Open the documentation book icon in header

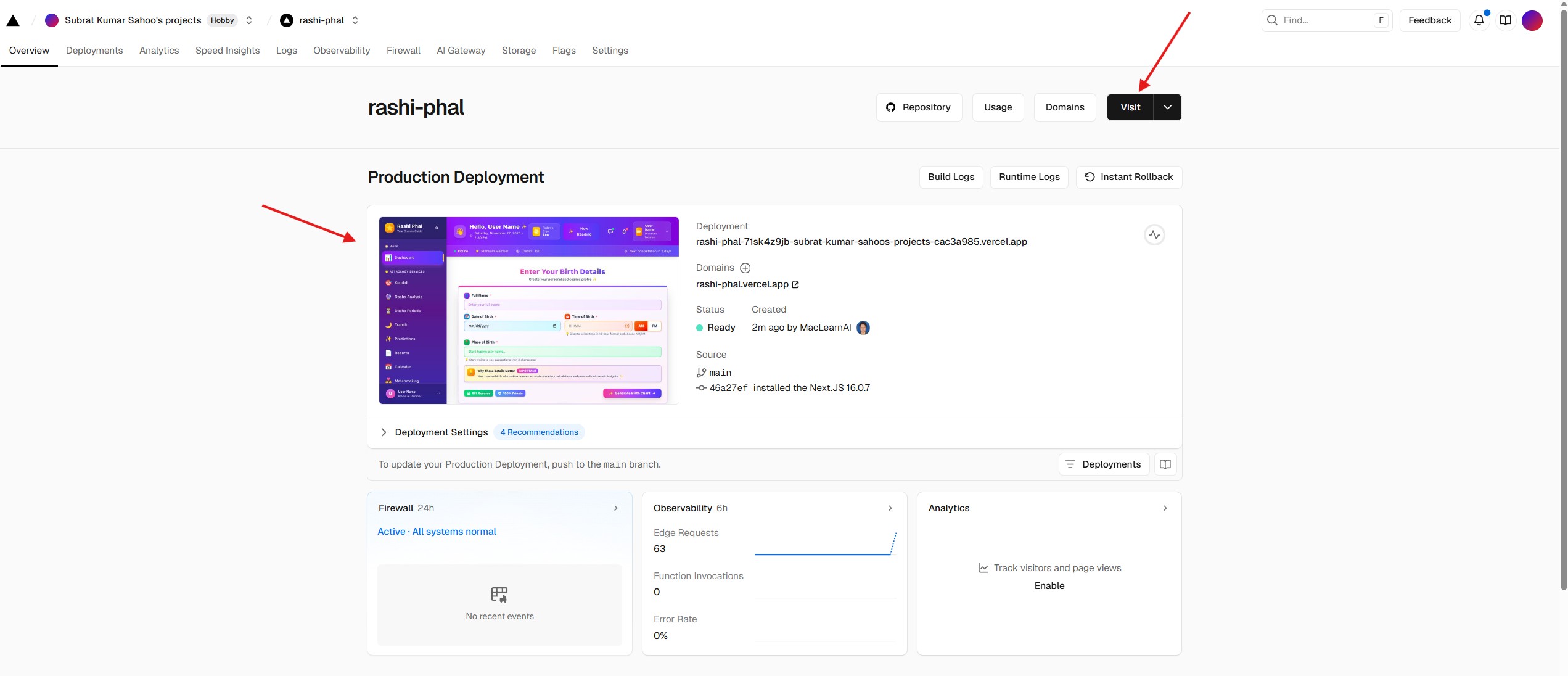[x=1505, y=20]
